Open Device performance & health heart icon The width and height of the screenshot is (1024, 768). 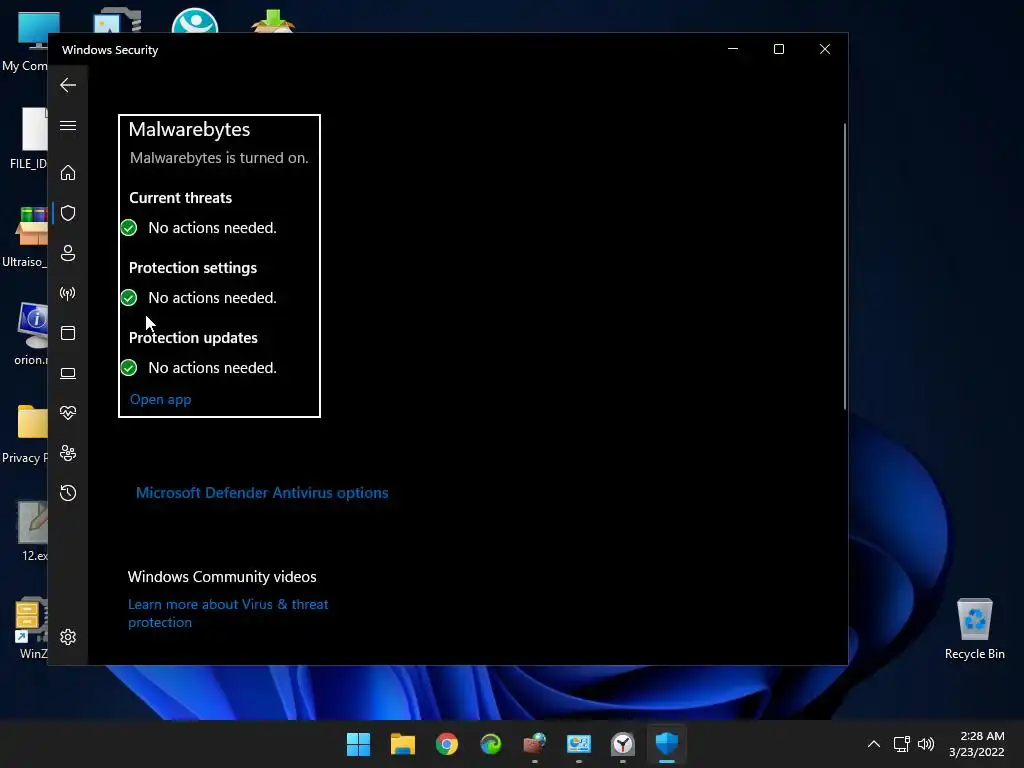(x=68, y=413)
